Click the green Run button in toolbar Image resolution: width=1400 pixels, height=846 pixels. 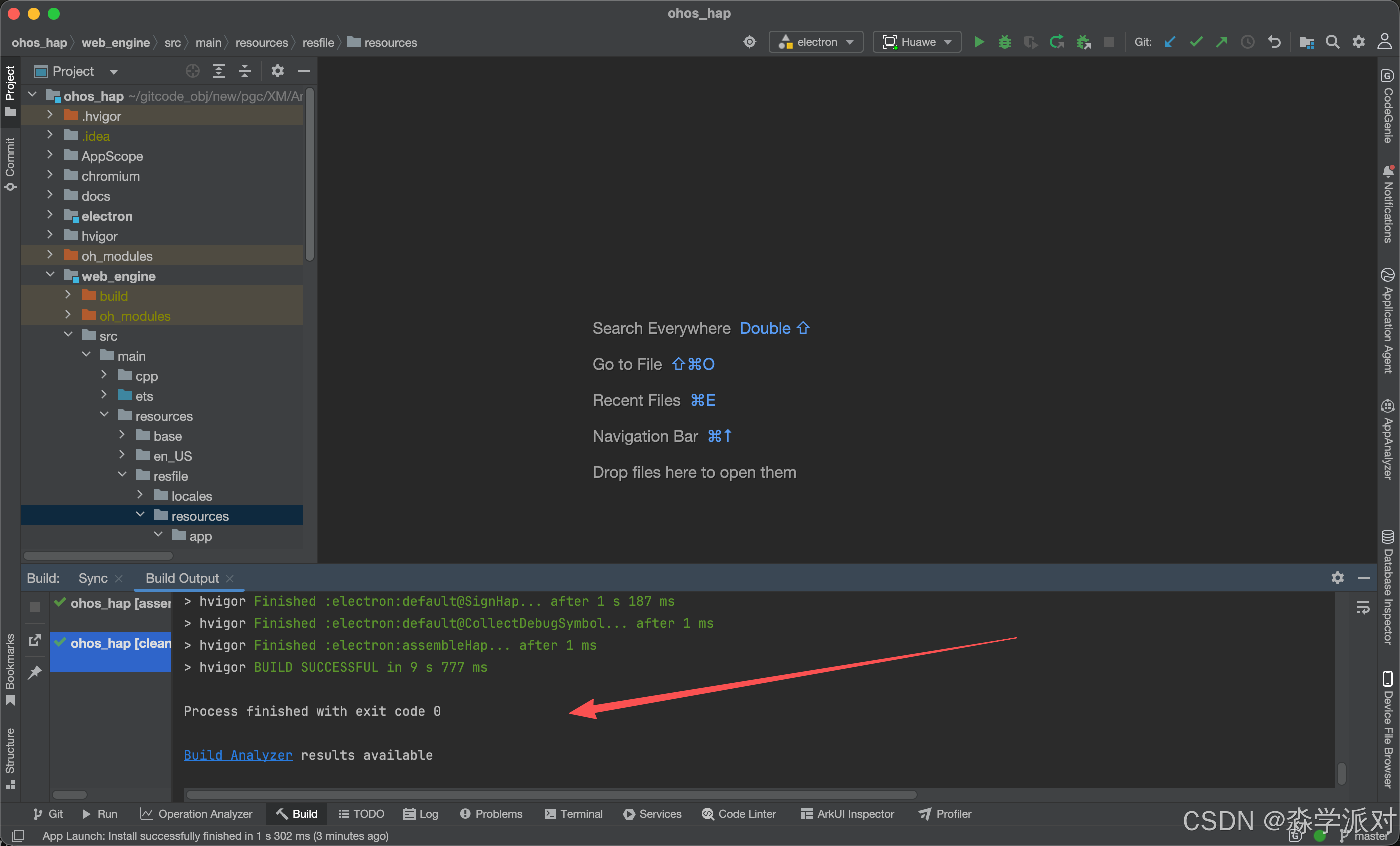pos(979,42)
